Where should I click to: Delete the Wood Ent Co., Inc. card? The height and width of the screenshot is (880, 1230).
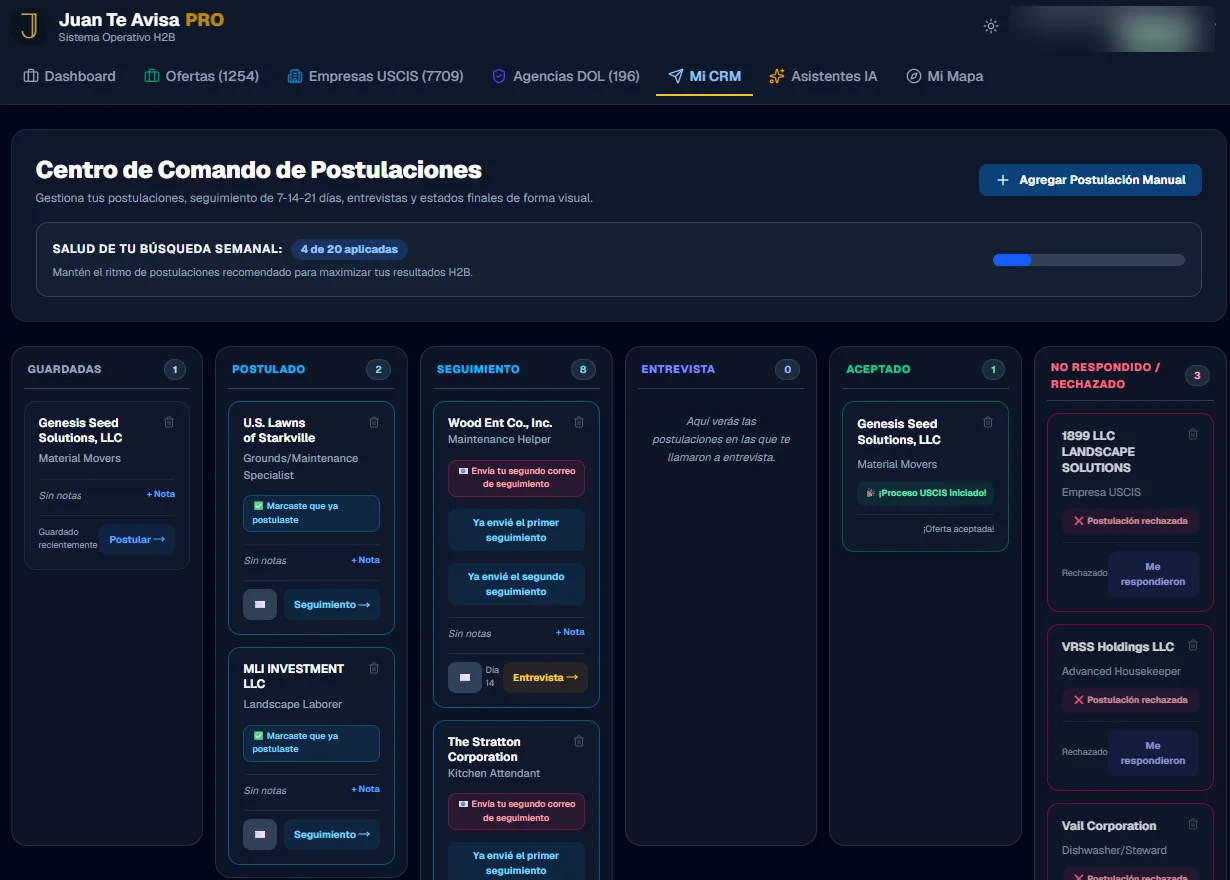pos(578,423)
